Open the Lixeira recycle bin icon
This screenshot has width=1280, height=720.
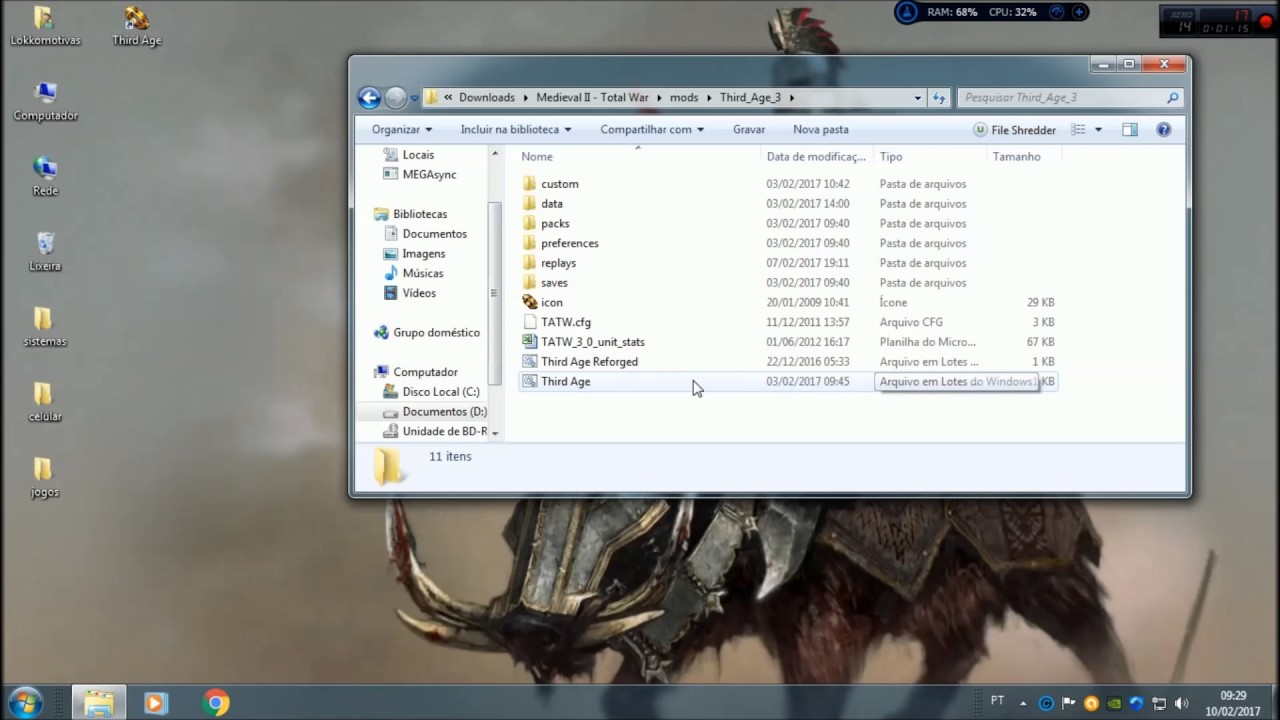coord(45,252)
